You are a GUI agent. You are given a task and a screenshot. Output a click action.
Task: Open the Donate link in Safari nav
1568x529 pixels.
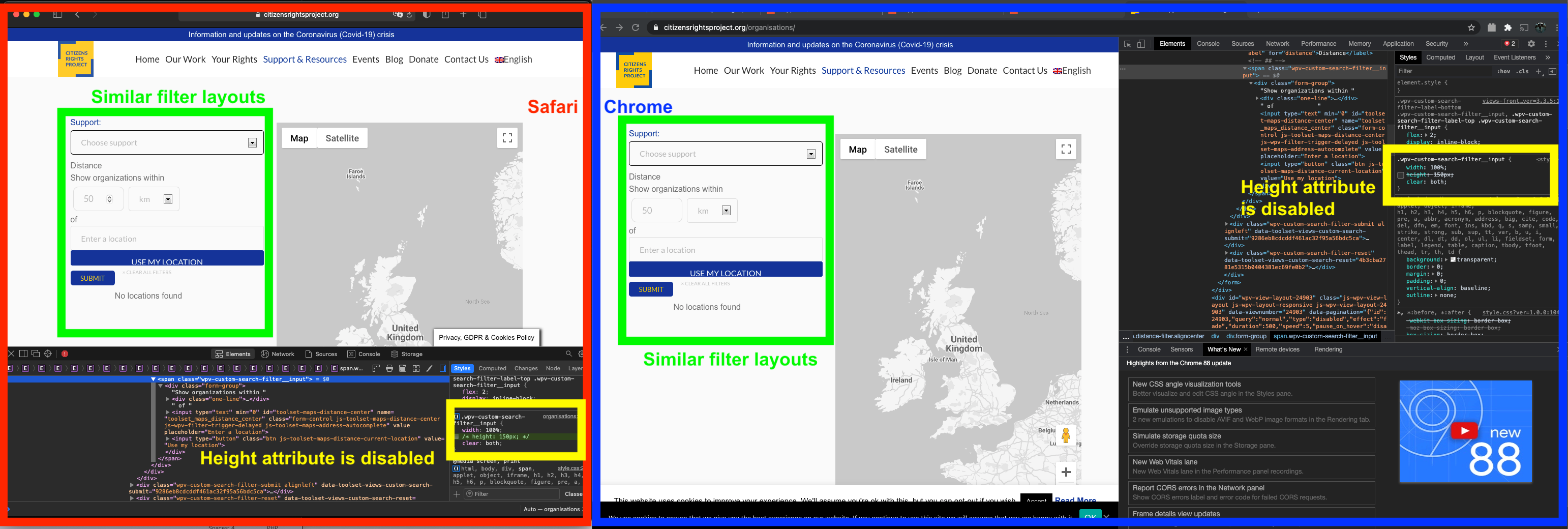point(423,59)
